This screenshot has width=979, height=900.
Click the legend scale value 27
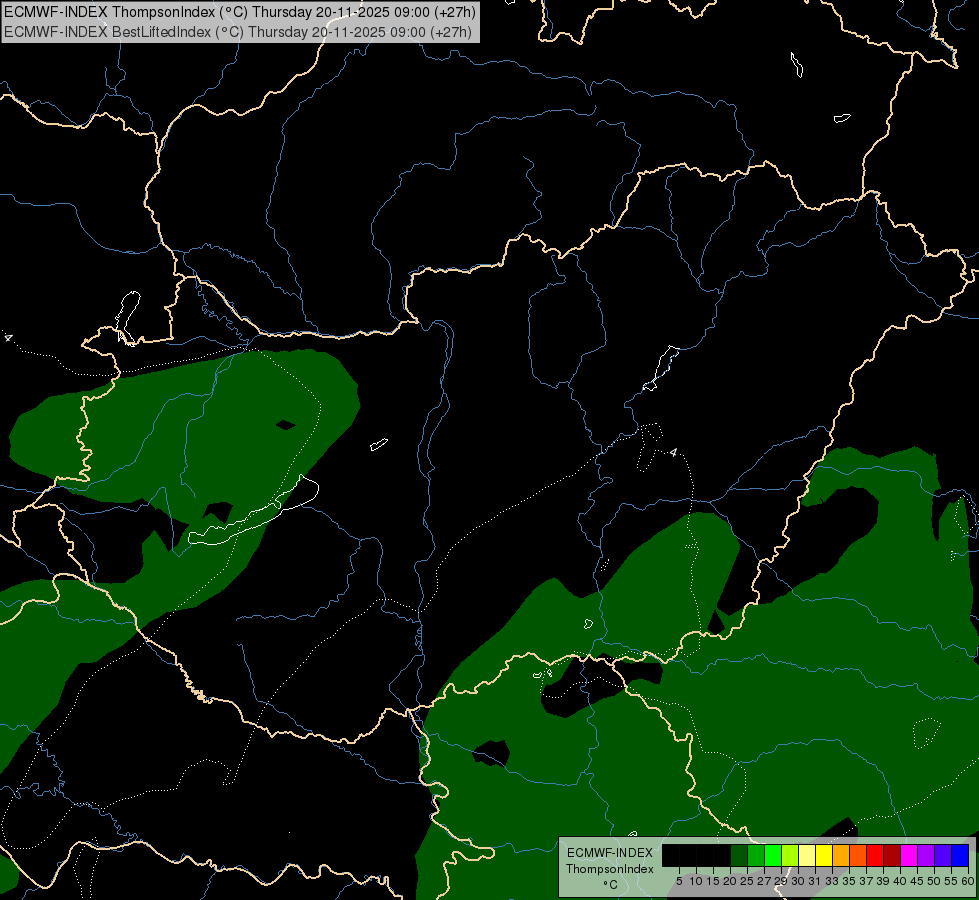click(764, 881)
